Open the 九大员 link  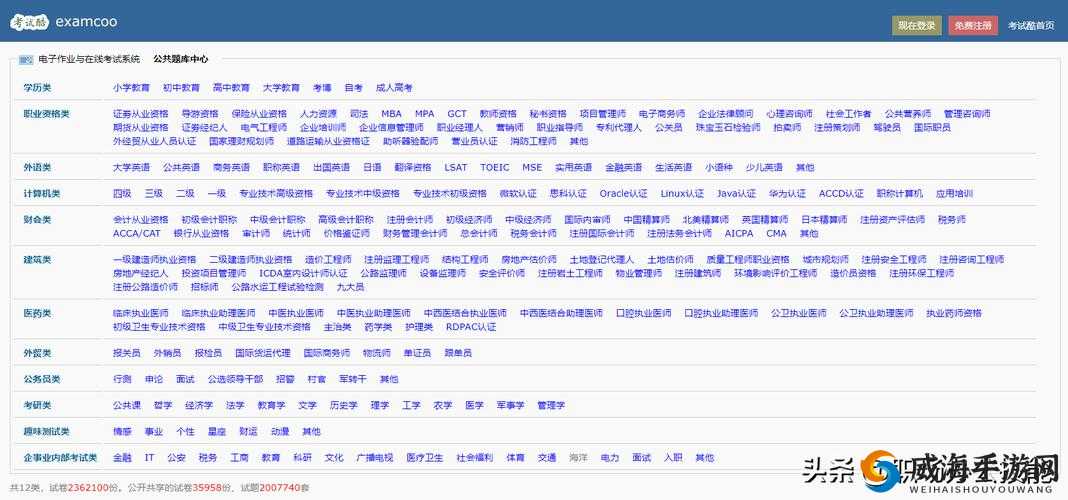click(x=350, y=287)
